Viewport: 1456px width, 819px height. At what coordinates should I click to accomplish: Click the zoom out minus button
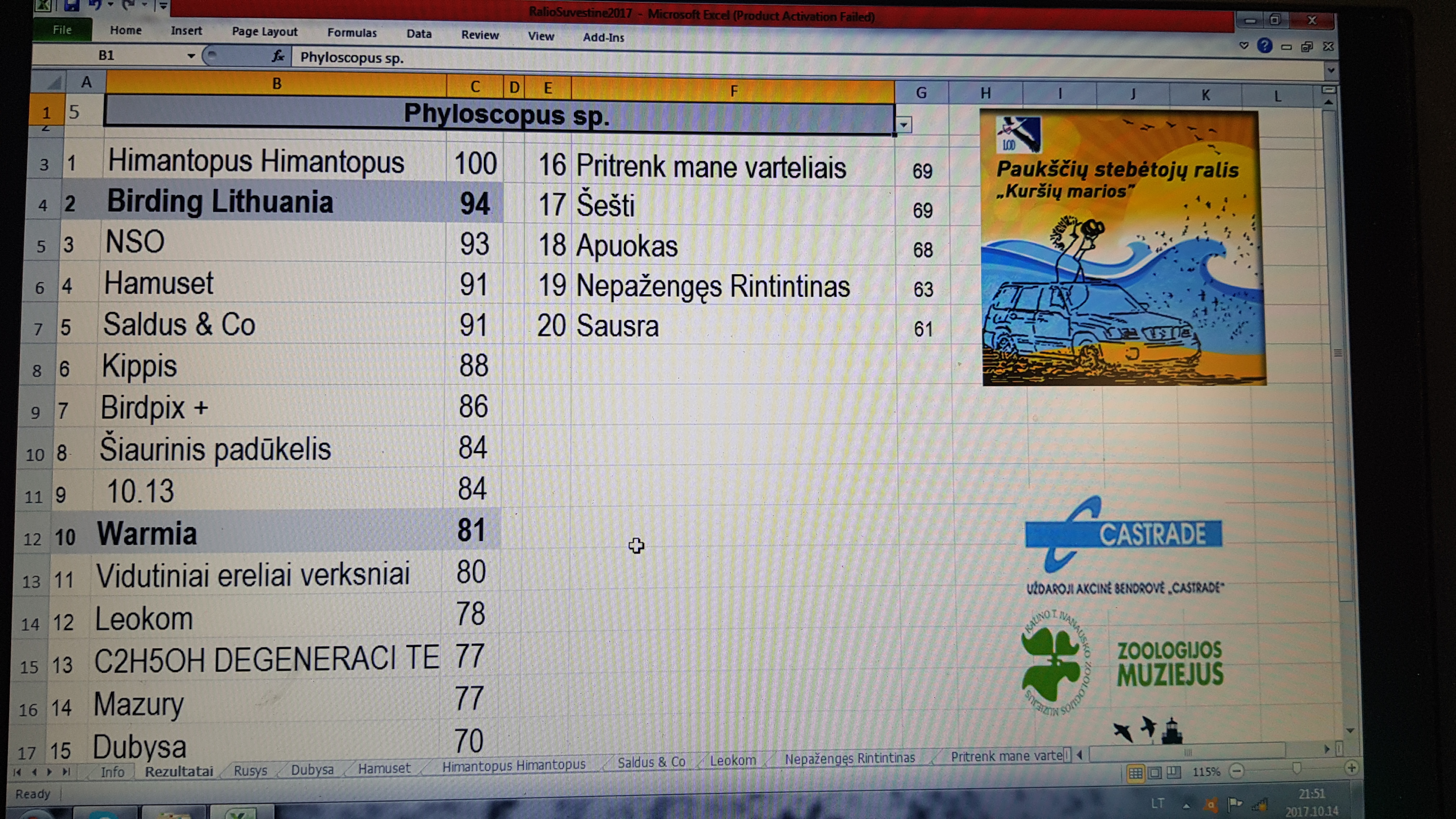pyautogui.click(x=1237, y=771)
